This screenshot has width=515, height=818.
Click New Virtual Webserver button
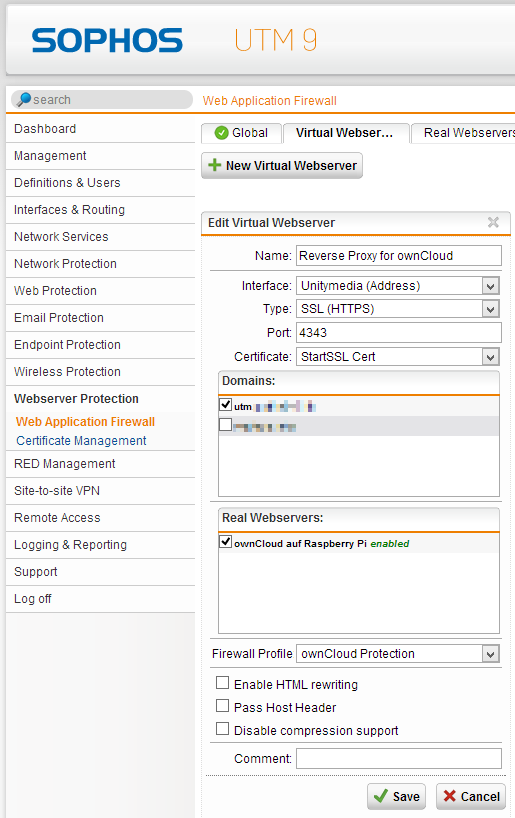282,166
